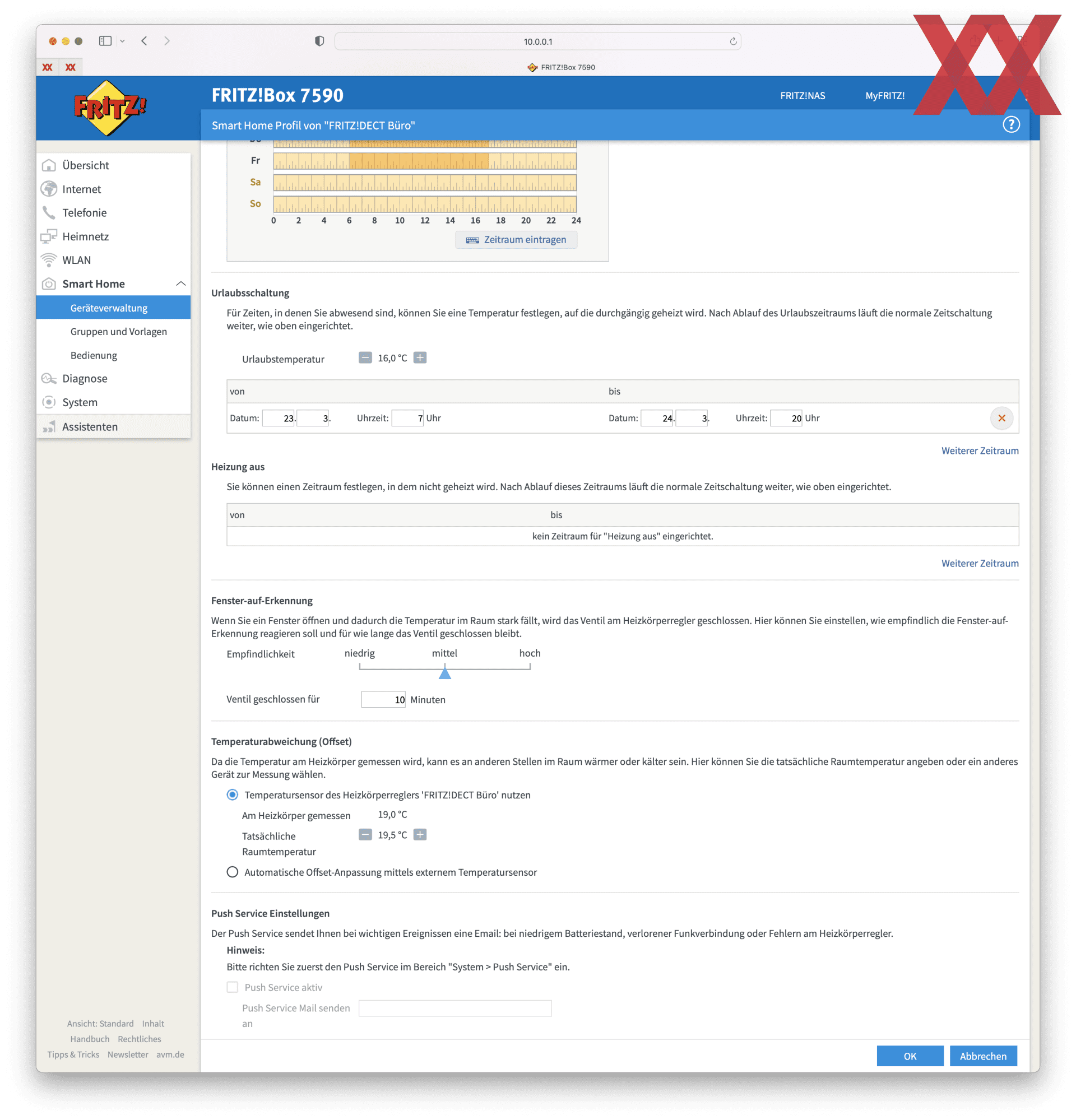Viewport: 1076px width, 1120px height.
Task: Click the Sunday schedule bar
Action: point(425,204)
